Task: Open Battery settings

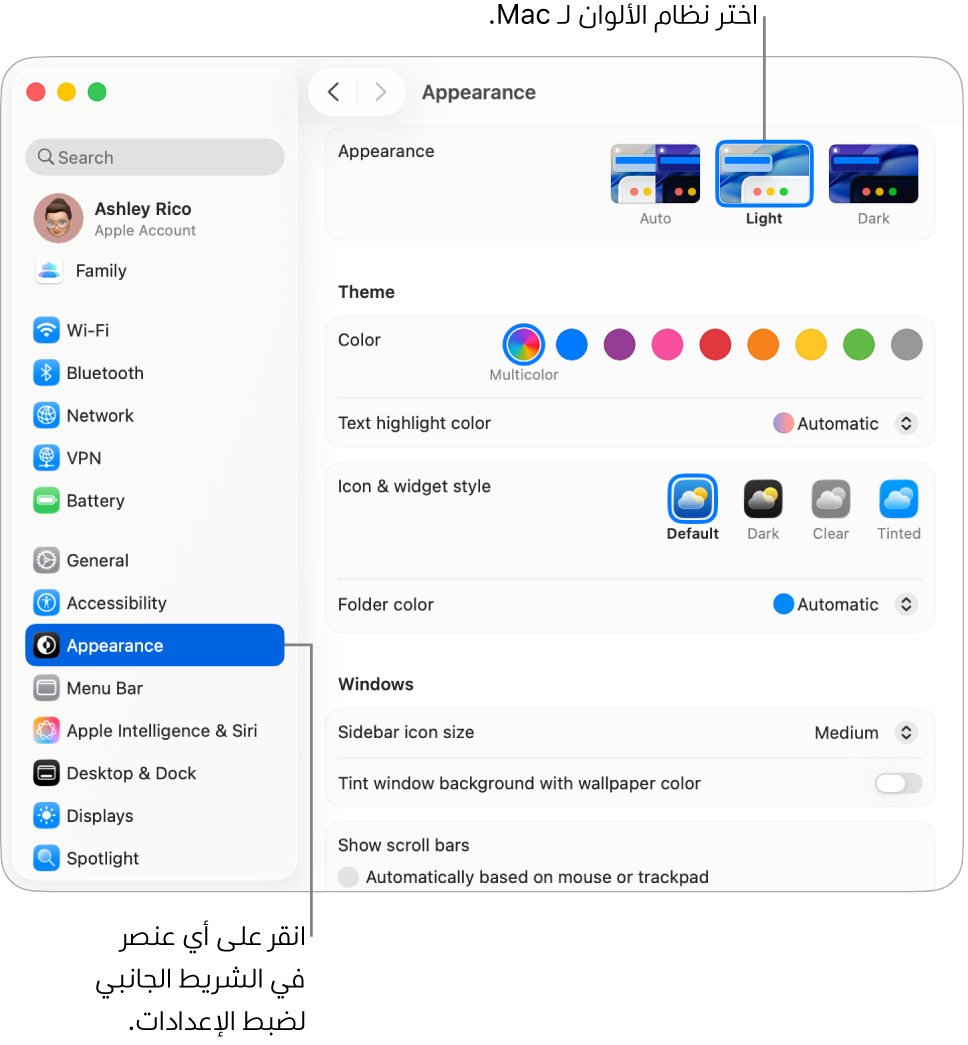Action: pos(155,501)
